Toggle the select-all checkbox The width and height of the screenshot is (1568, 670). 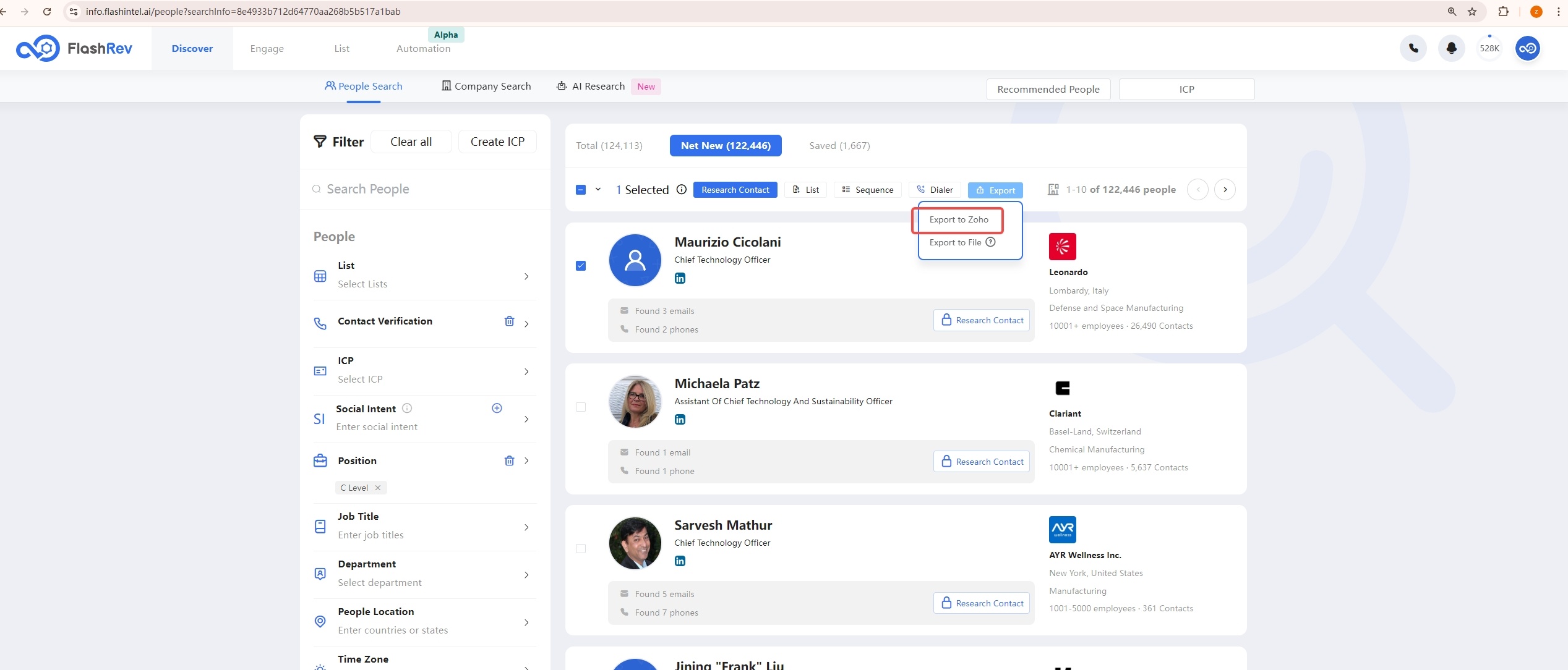pyautogui.click(x=581, y=190)
